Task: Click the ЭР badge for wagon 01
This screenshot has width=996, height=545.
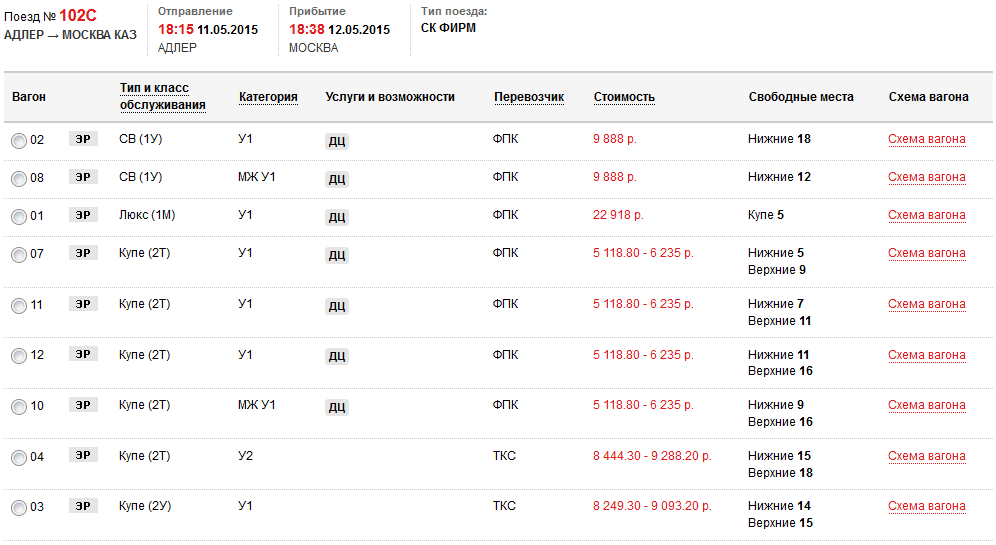Action: [x=83, y=216]
